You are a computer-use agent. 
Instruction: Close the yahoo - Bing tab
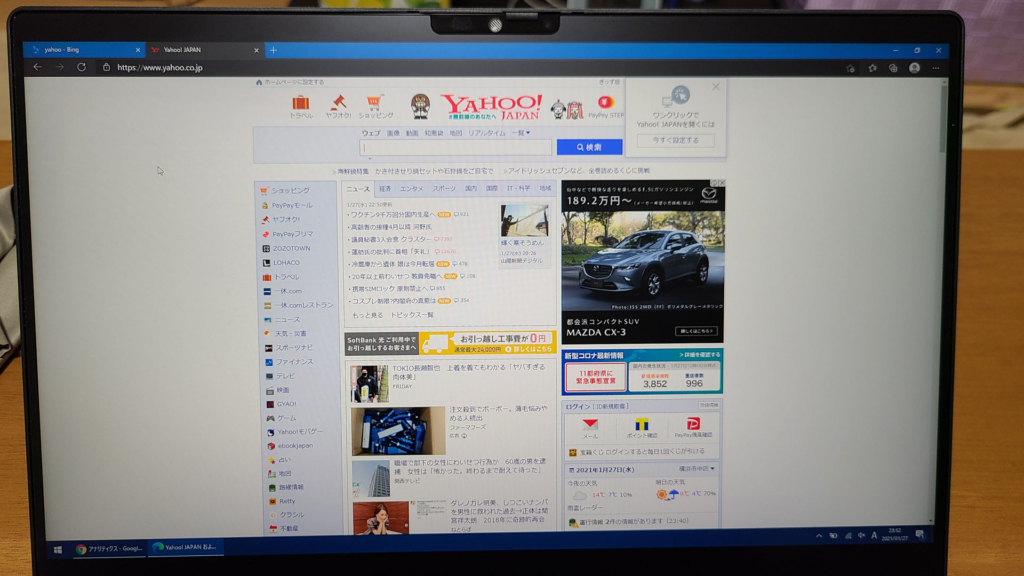point(138,50)
